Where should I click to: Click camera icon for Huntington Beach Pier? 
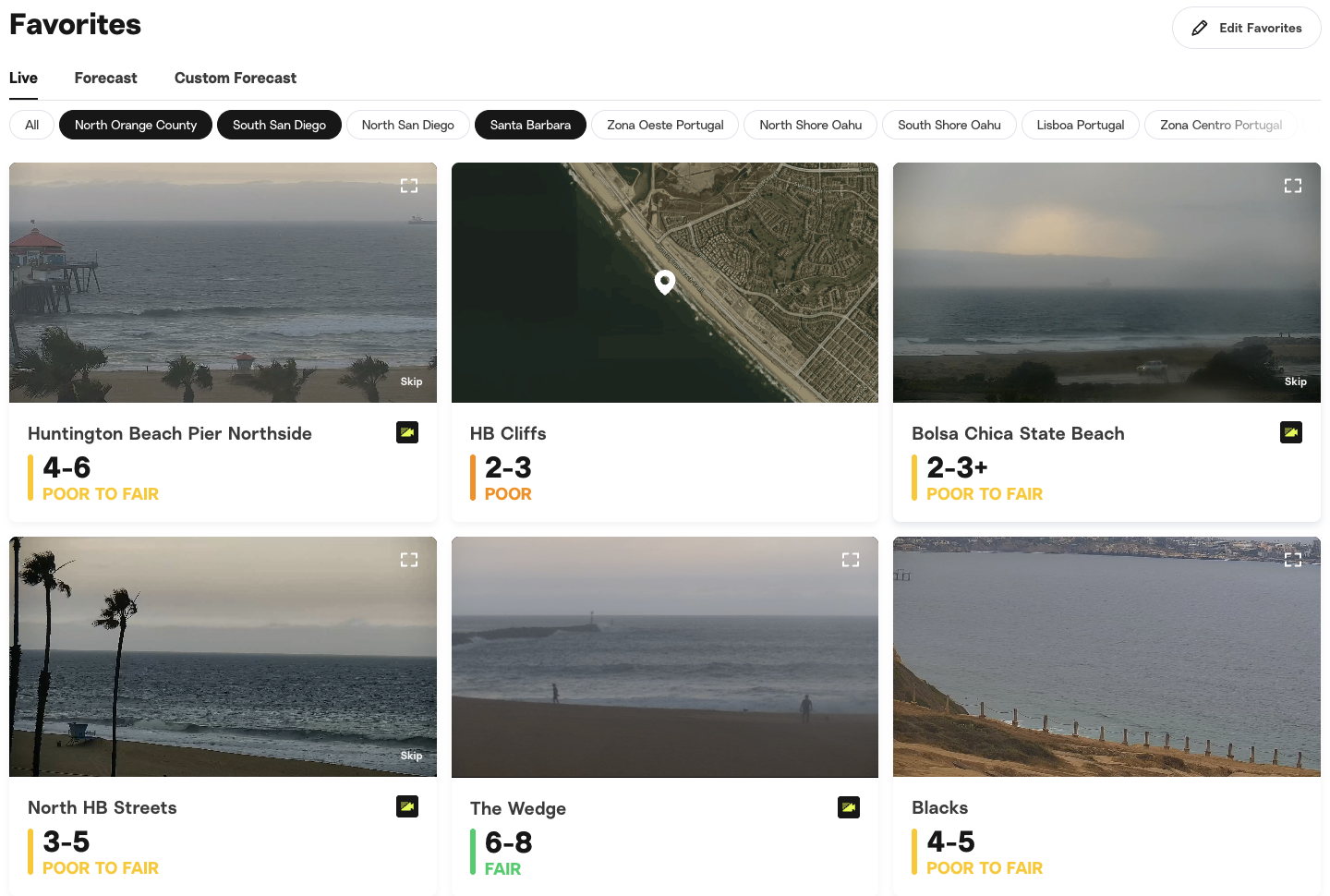[407, 432]
